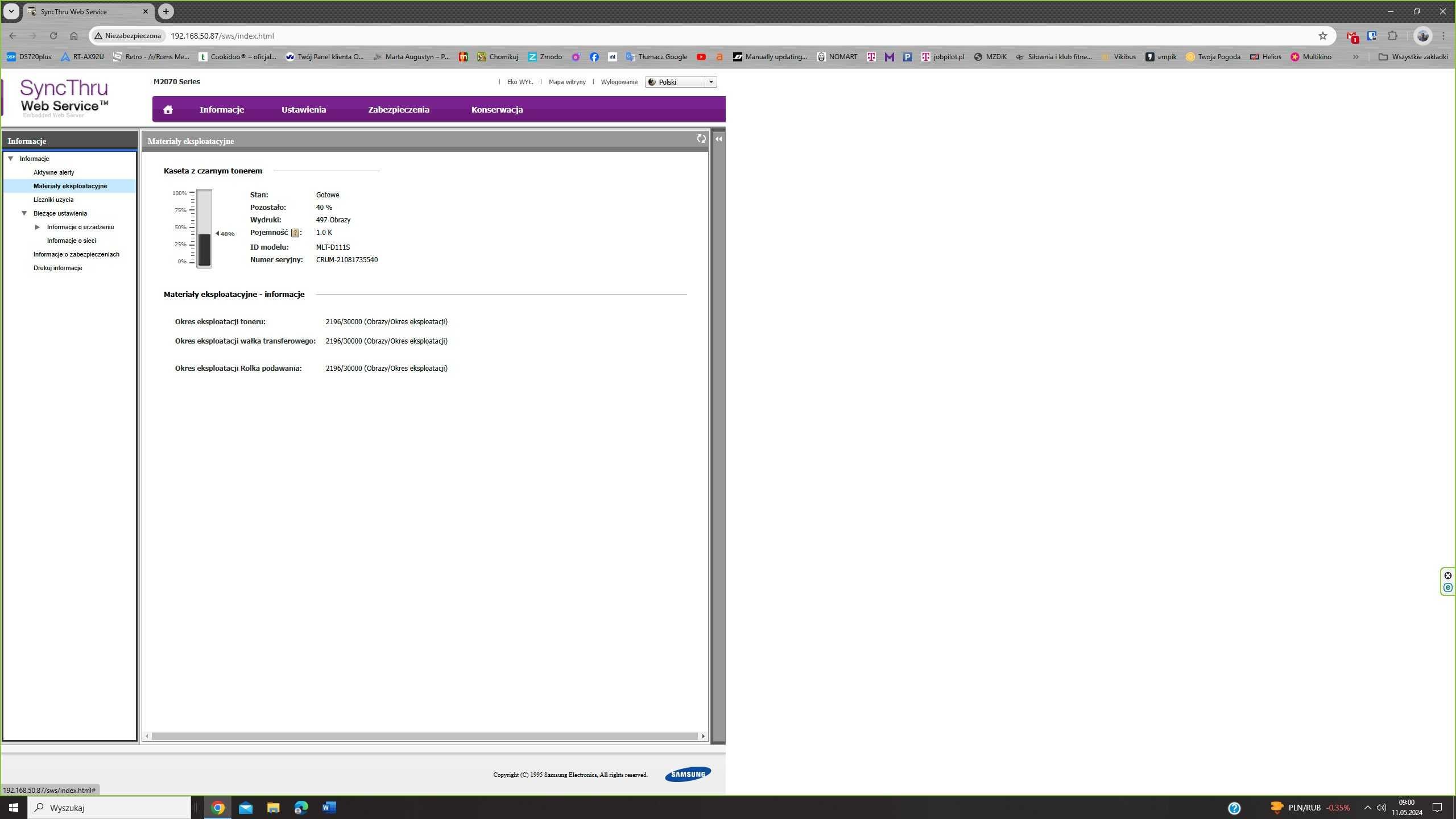
Task: Open the Mail app on taskbar
Action: click(246, 808)
